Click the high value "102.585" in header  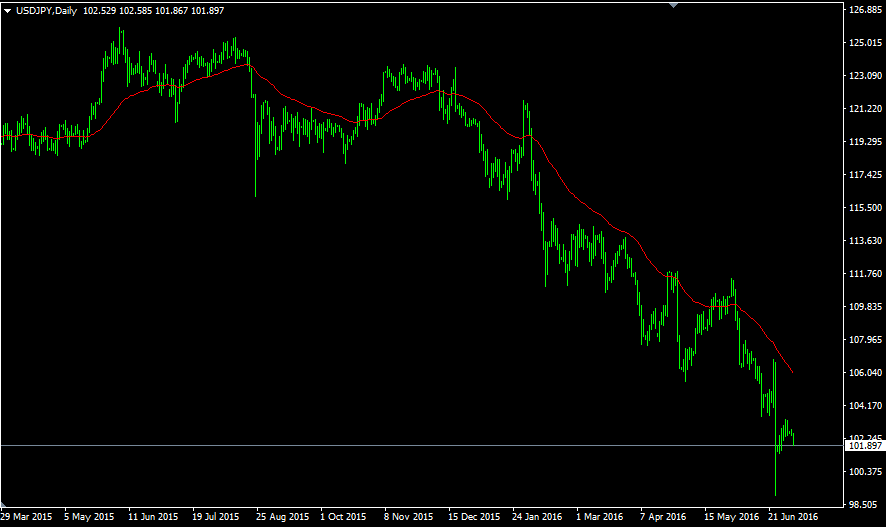[x=135, y=11]
